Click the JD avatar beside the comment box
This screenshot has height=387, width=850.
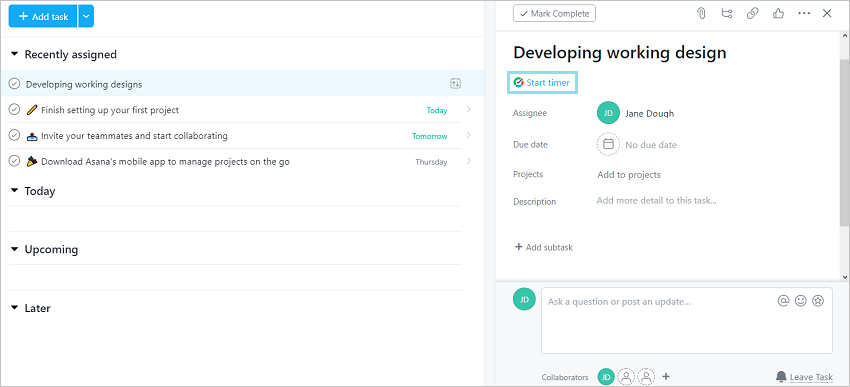pos(524,299)
